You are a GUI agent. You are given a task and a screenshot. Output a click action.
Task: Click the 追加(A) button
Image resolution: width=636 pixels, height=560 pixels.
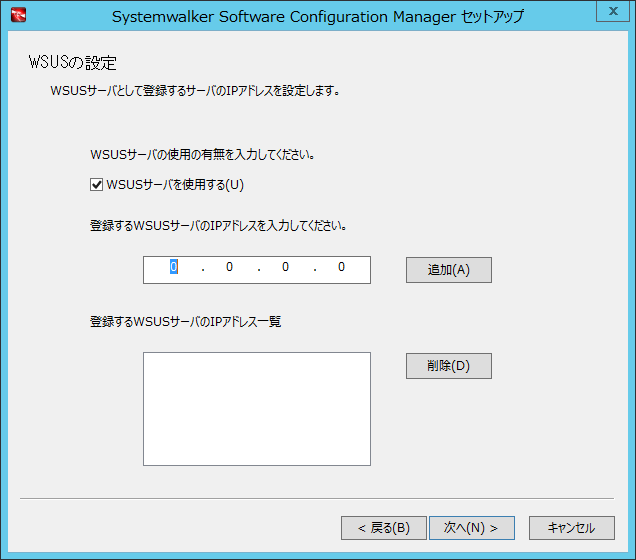[449, 270]
